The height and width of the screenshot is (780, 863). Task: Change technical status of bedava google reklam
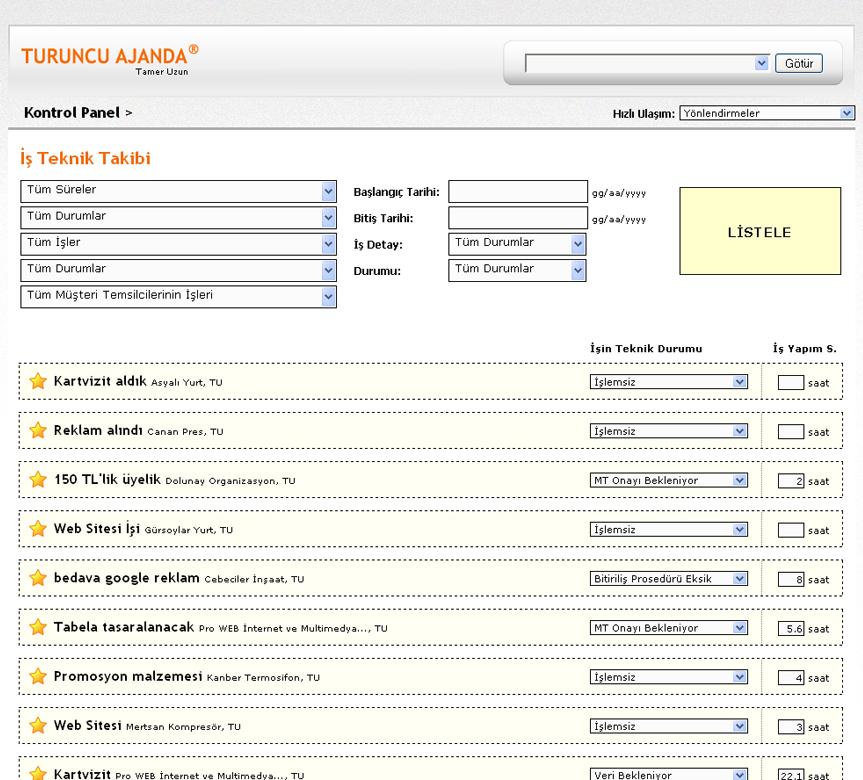(668, 579)
